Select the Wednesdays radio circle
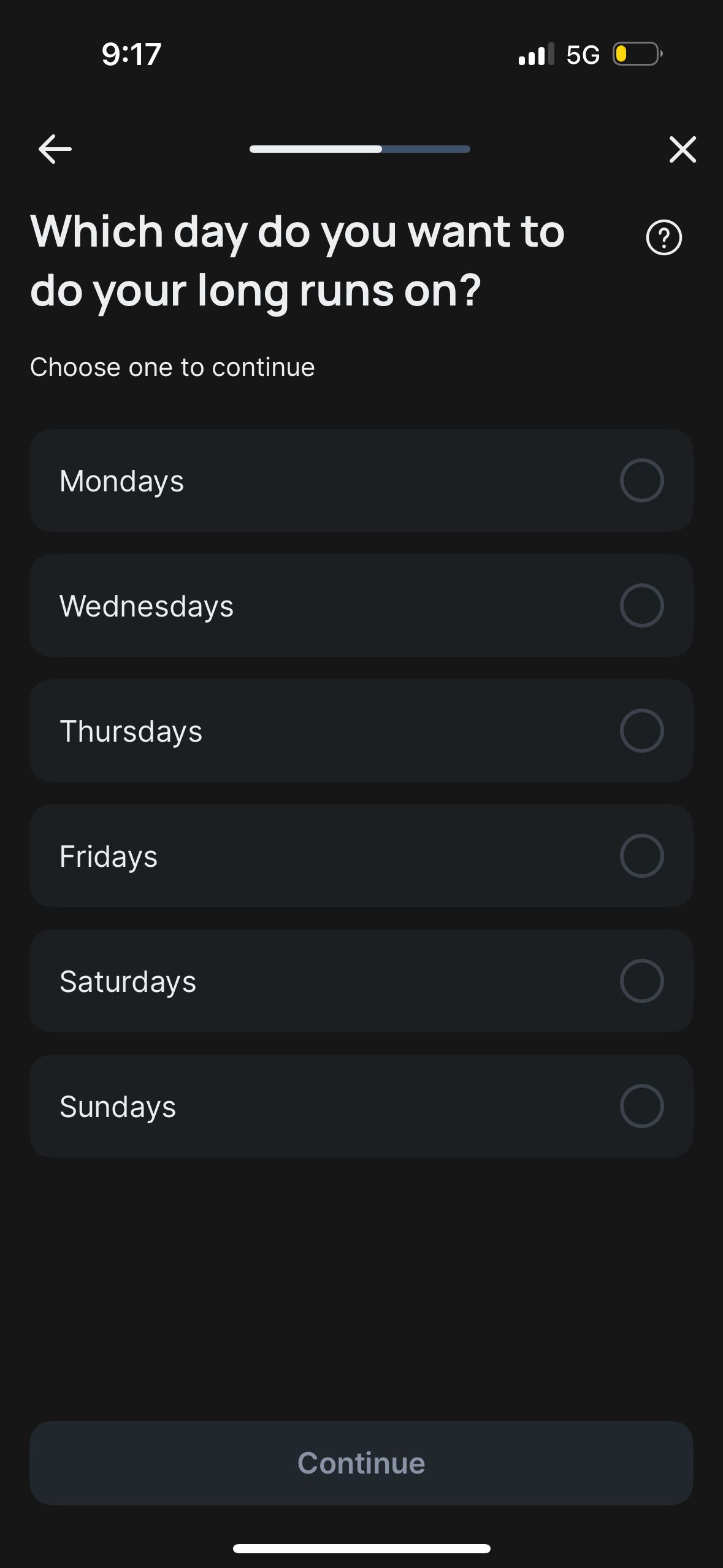Image resolution: width=723 pixels, height=1568 pixels. [x=641, y=605]
